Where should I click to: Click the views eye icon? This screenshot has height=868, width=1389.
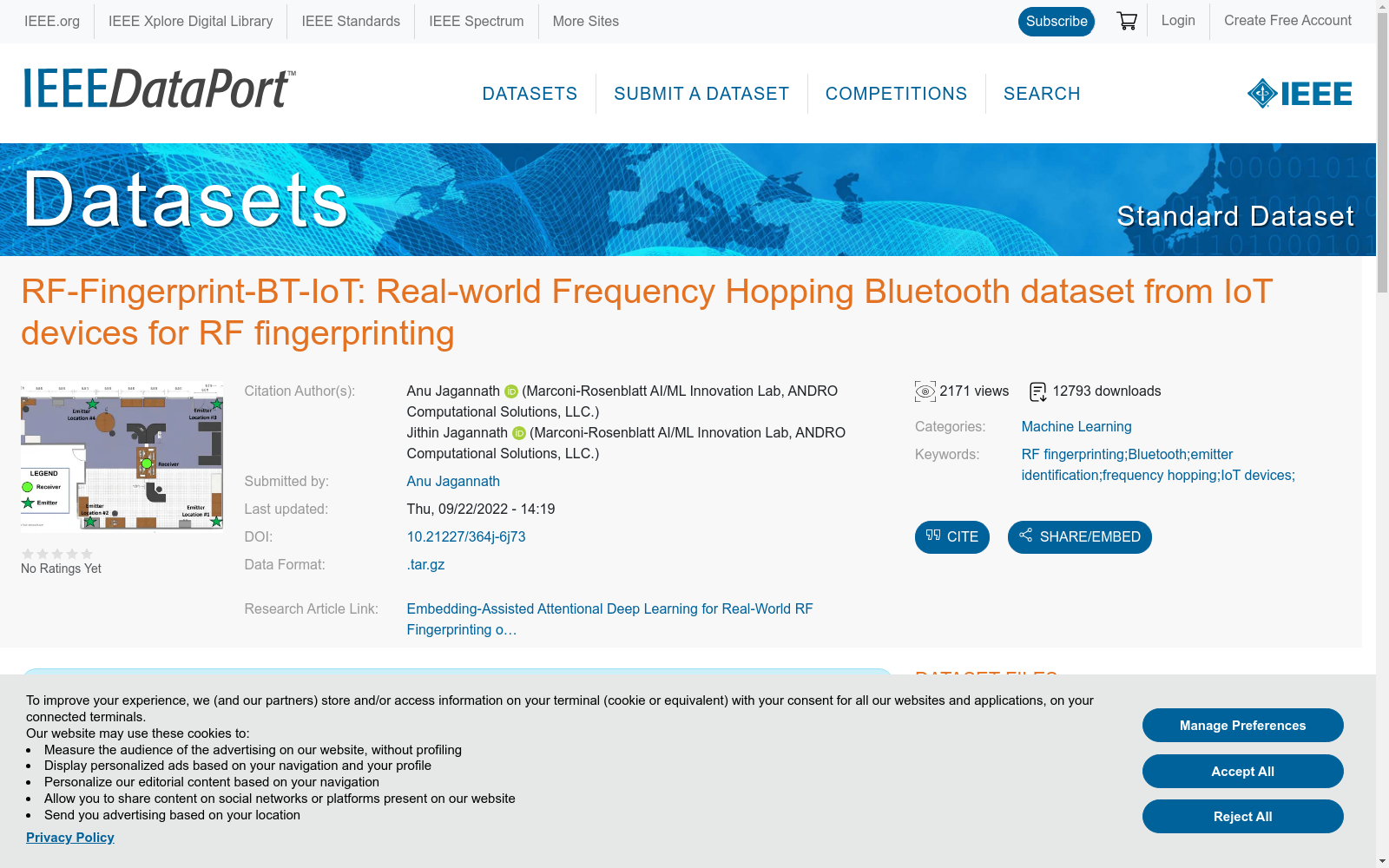925,391
